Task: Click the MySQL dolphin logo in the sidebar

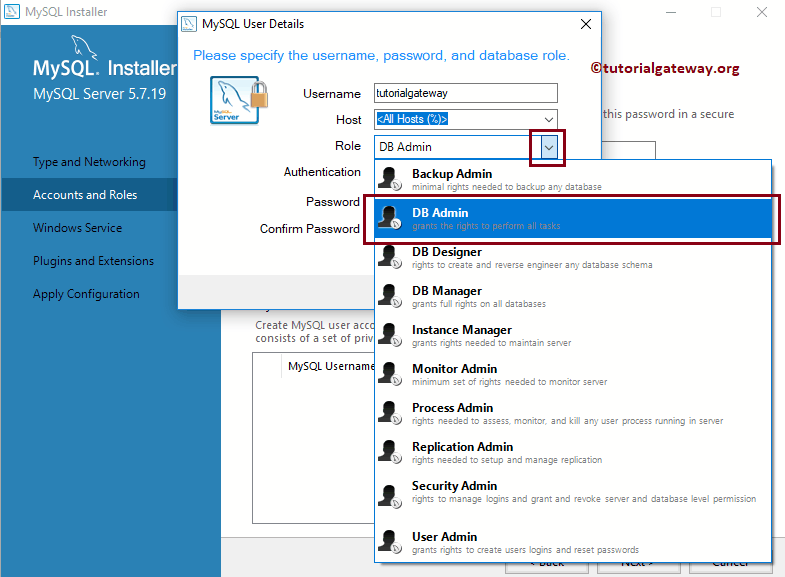Action: tap(84, 47)
